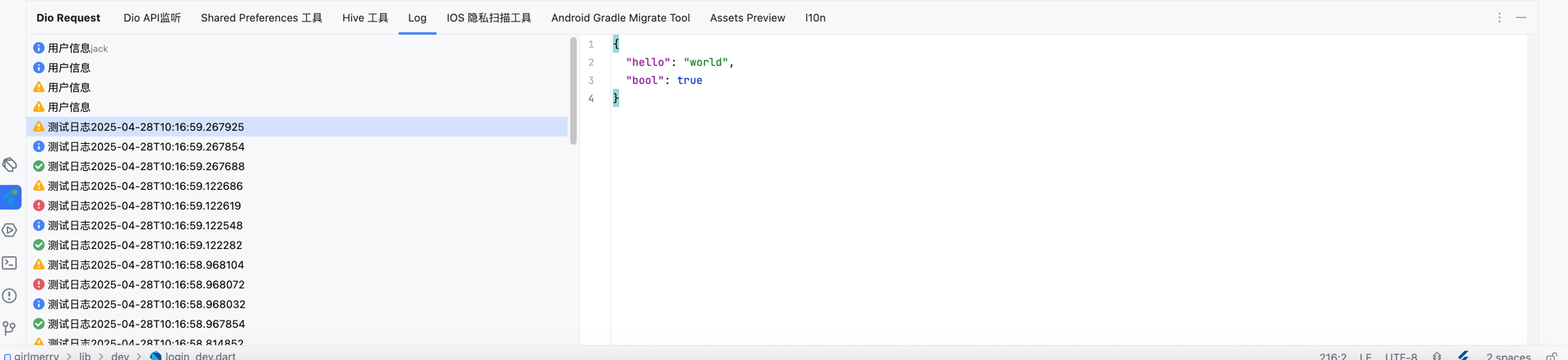Click the lib folder breadcrumb
1568x360 pixels.
click(85, 356)
